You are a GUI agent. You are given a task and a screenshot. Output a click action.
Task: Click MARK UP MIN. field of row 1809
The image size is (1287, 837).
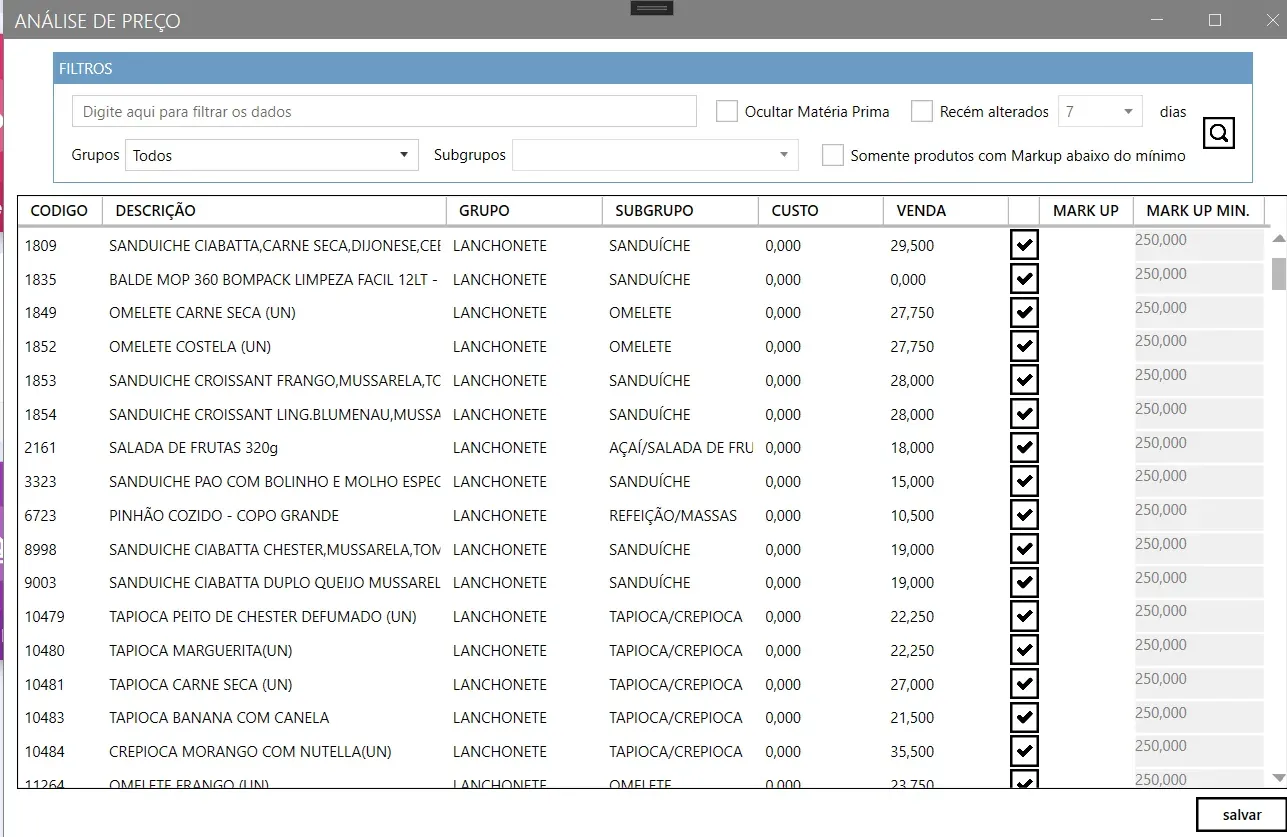click(x=1199, y=245)
